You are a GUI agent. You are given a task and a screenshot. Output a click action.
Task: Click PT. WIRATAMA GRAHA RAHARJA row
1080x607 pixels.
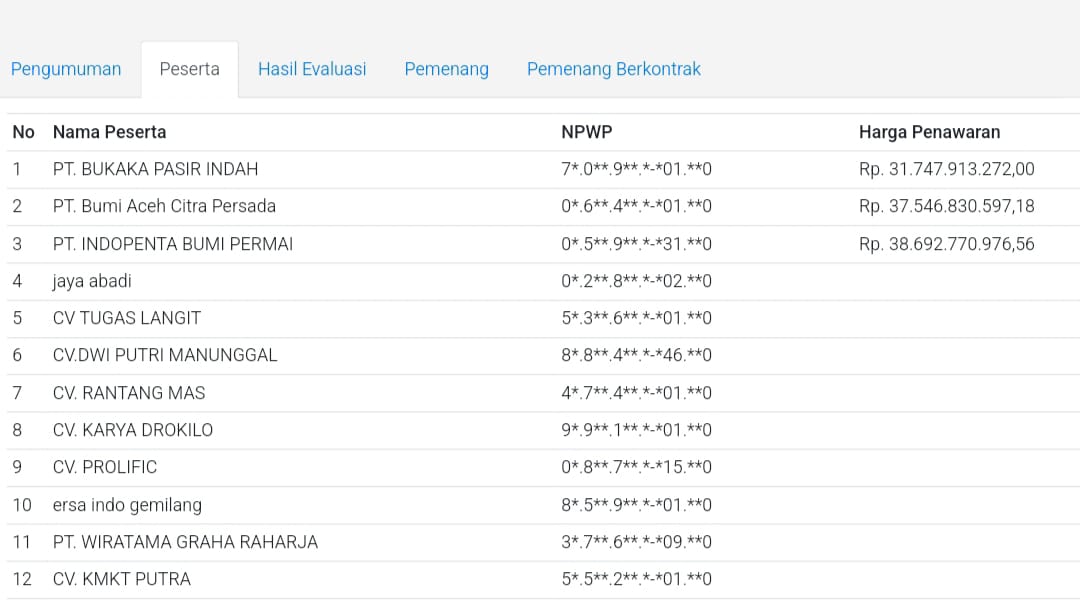point(185,542)
